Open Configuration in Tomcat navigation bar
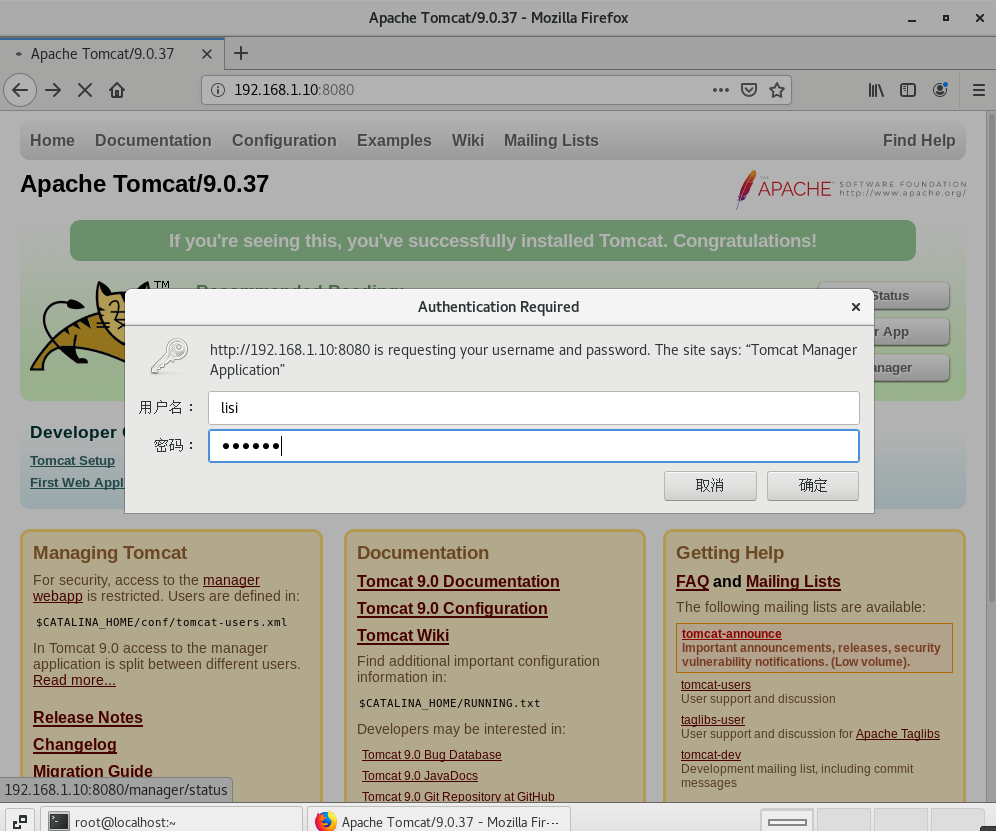 tap(284, 140)
